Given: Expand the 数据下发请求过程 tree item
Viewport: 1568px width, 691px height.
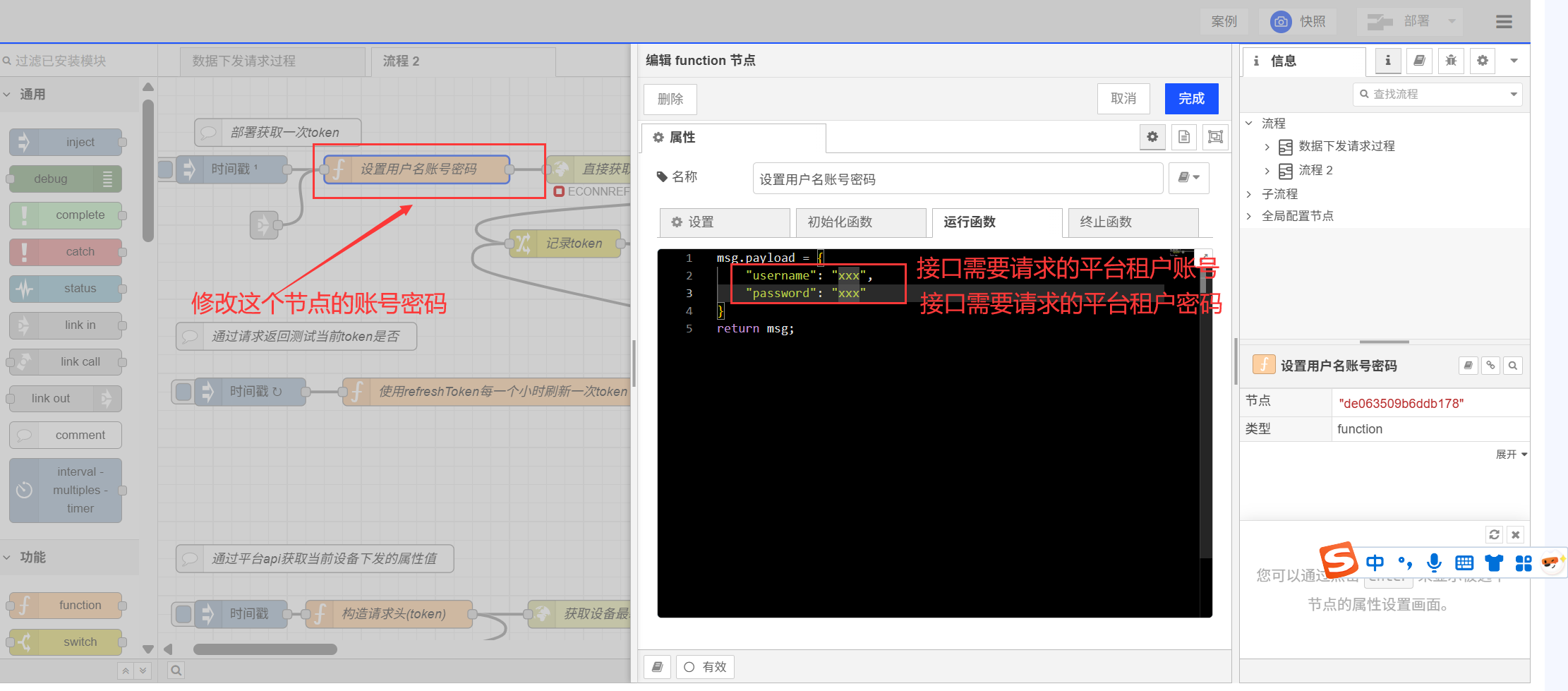Looking at the screenshot, I should click(1267, 147).
